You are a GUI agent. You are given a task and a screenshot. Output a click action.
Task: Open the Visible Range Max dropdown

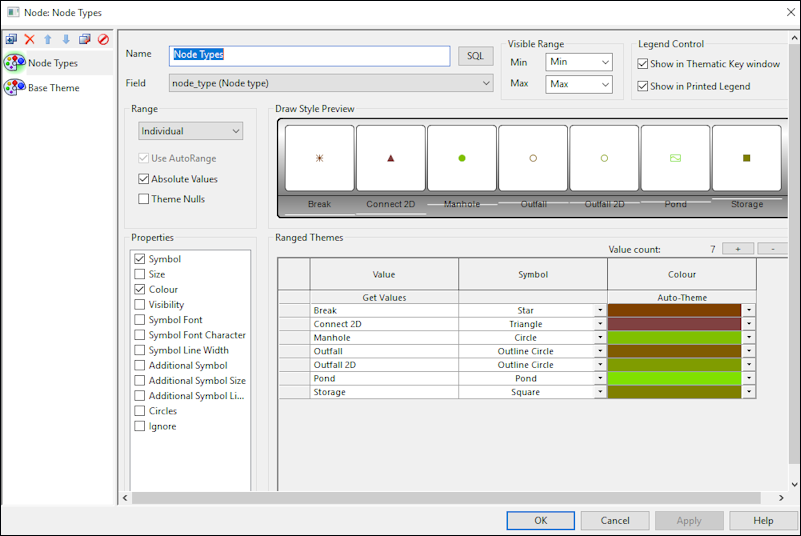coord(579,84)
